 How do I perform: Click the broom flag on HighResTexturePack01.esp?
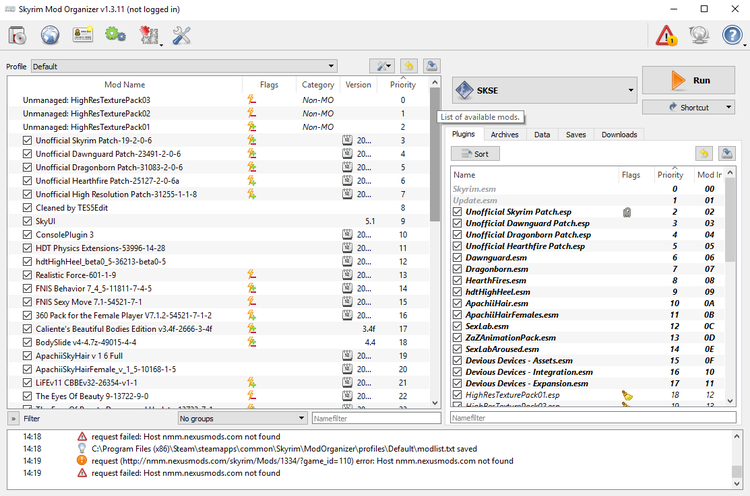(x=627, y=395)
